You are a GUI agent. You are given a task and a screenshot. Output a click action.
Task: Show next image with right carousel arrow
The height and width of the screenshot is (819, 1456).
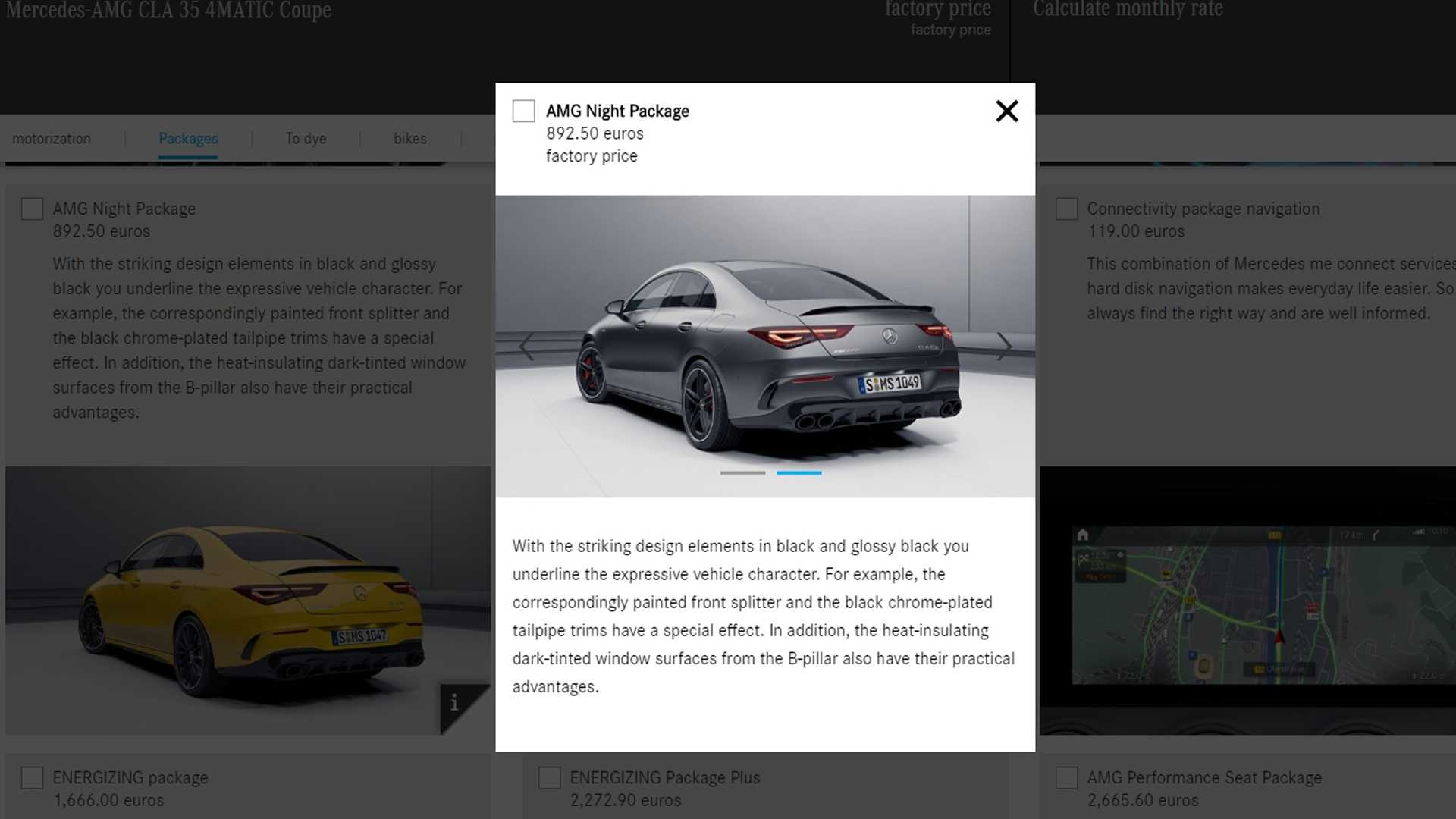click(x=1004, y=346)
